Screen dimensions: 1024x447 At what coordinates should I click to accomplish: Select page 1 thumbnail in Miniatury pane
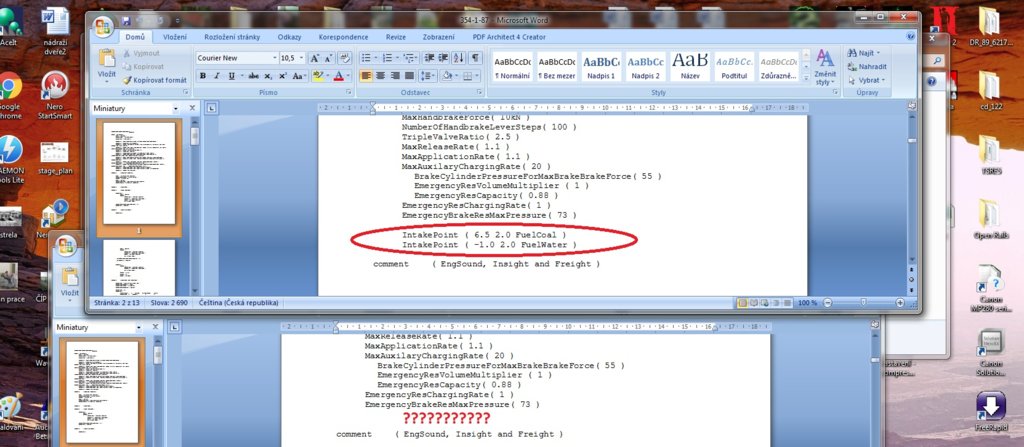(x=138, y=173)
